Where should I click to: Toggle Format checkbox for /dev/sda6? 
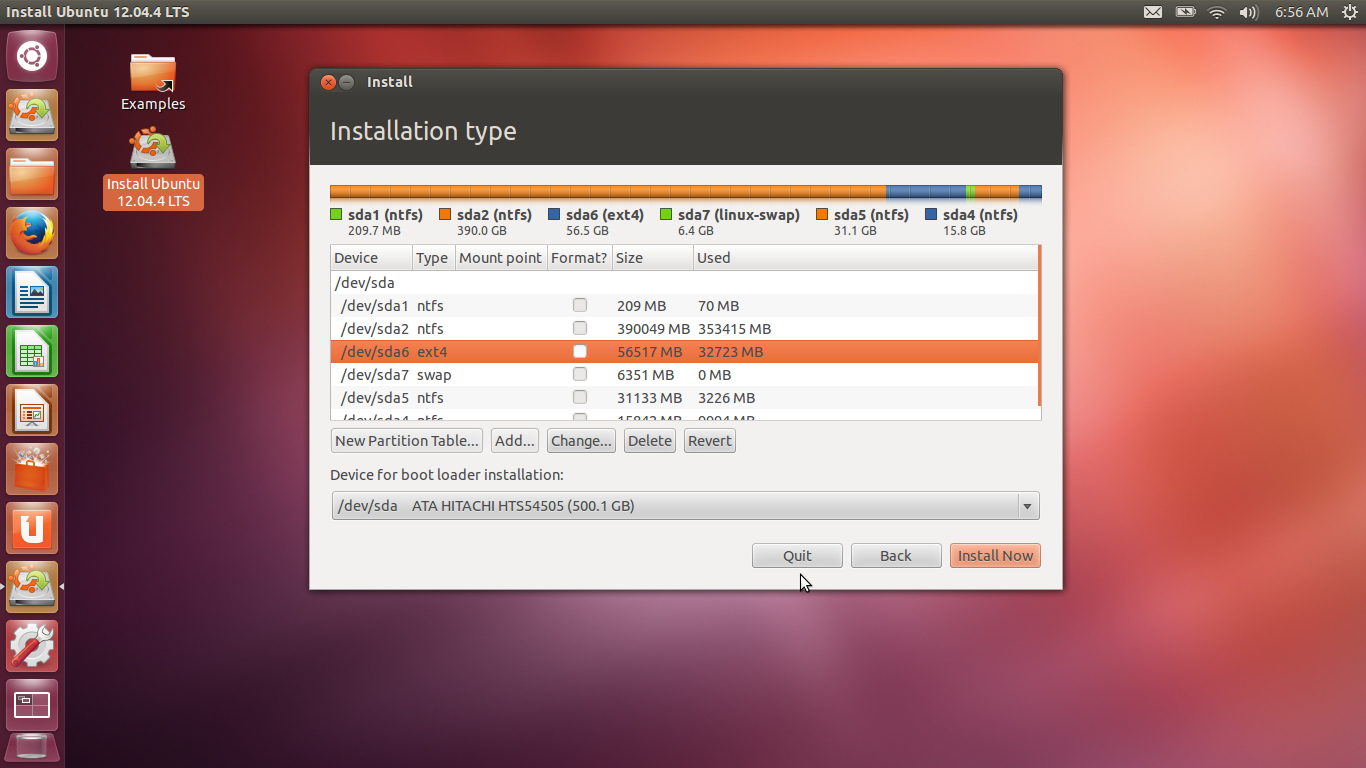tap(580, 351)
